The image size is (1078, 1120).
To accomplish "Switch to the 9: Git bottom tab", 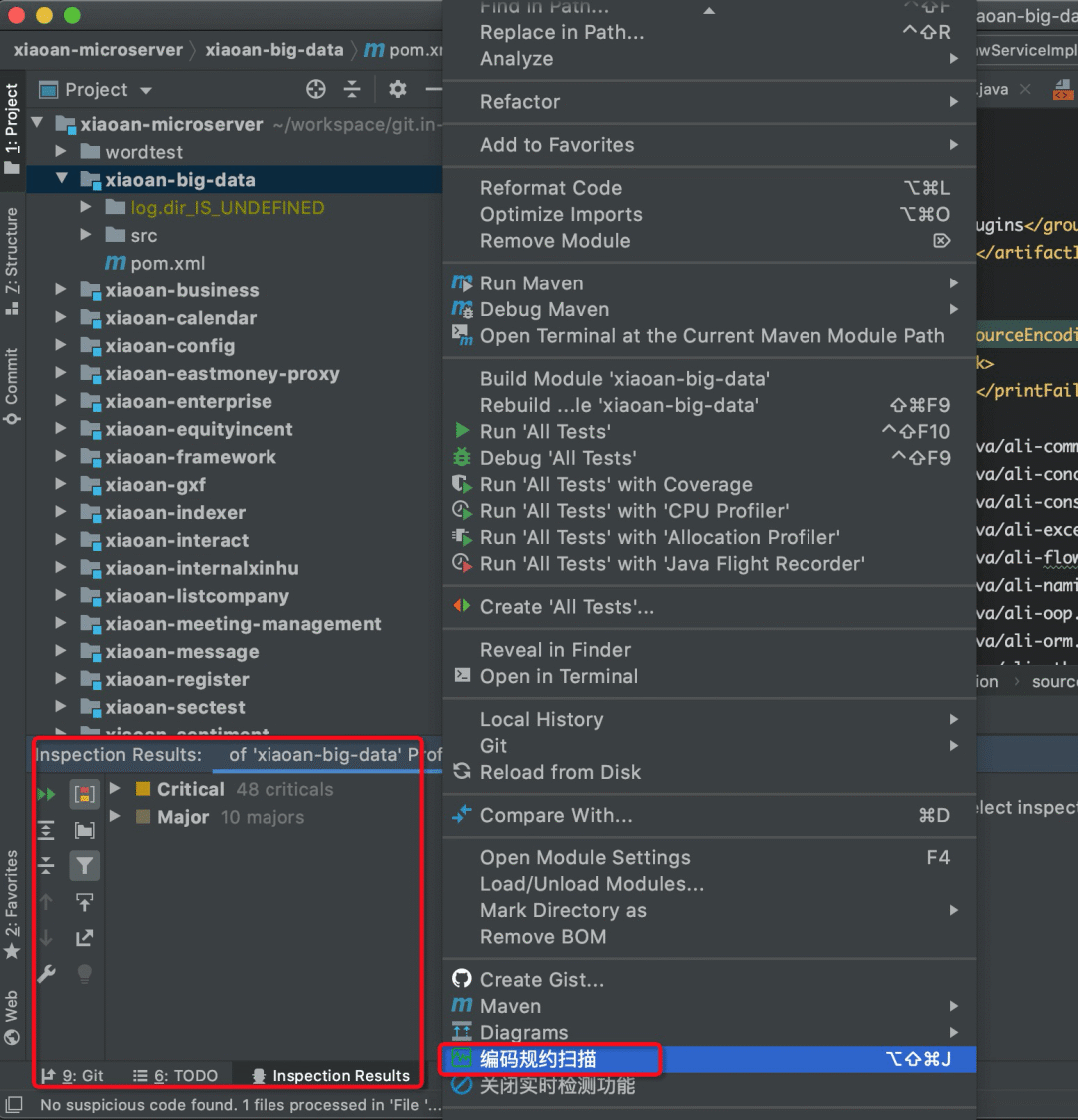I will pyautogui.click(x=72, y=1076).
